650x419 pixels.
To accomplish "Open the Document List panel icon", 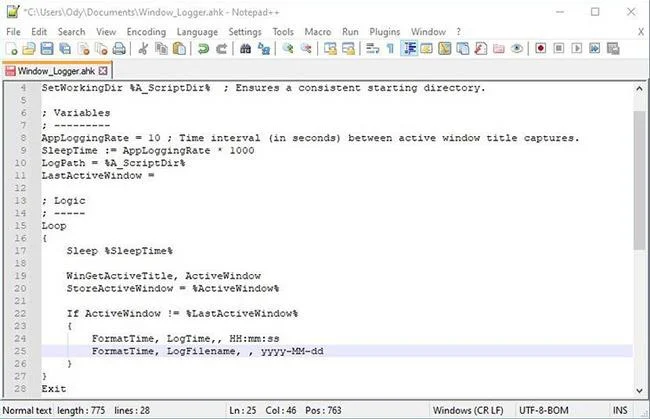I will pyautogui.click(x=463, y=49).
